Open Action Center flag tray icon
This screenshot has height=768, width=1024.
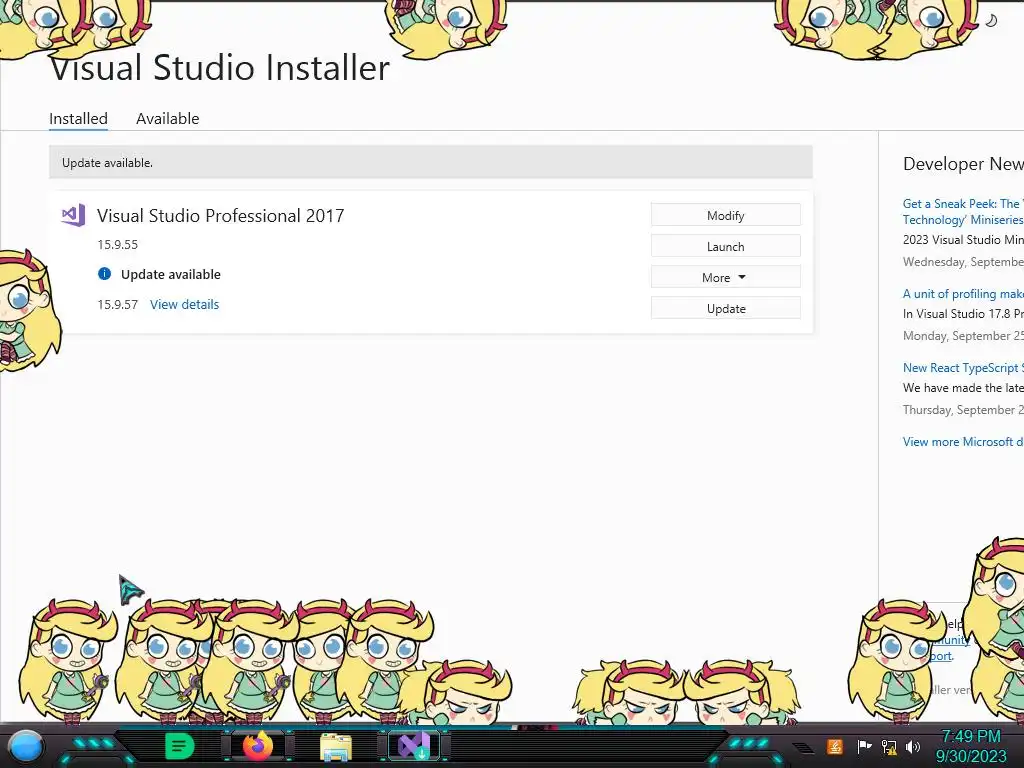[864, 746]
